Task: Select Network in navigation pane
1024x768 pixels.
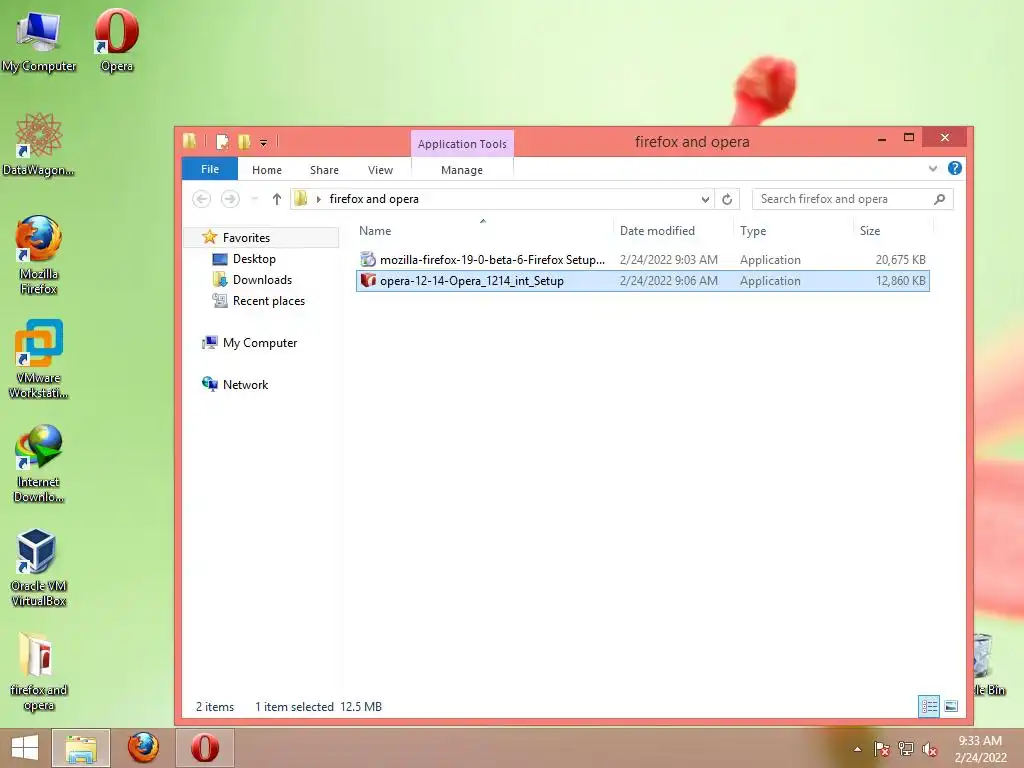Action: (245, 385)
